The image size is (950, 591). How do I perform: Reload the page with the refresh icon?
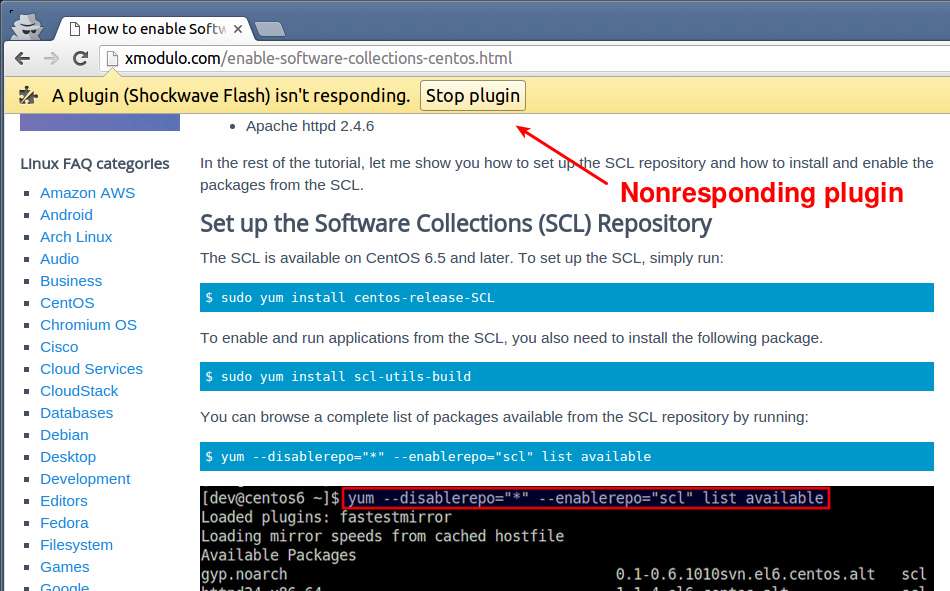click(80, 58)
